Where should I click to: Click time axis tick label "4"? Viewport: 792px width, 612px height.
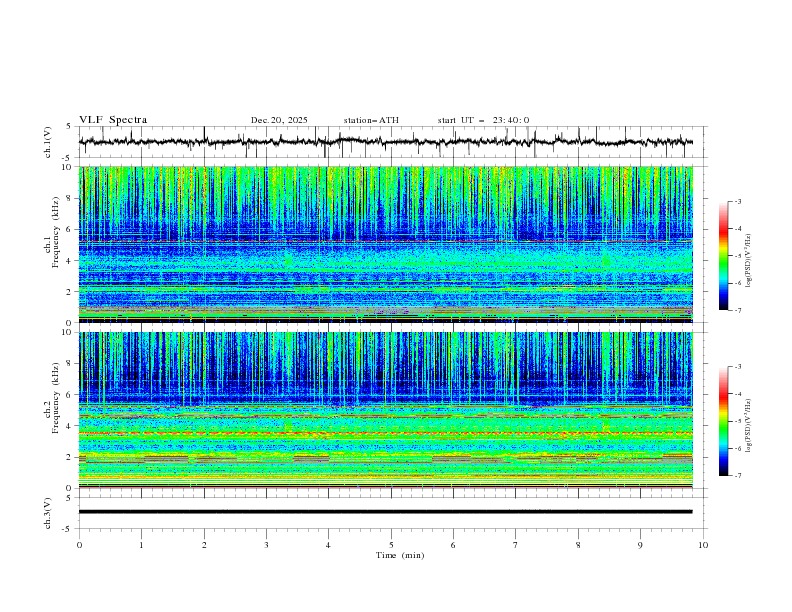328,545
